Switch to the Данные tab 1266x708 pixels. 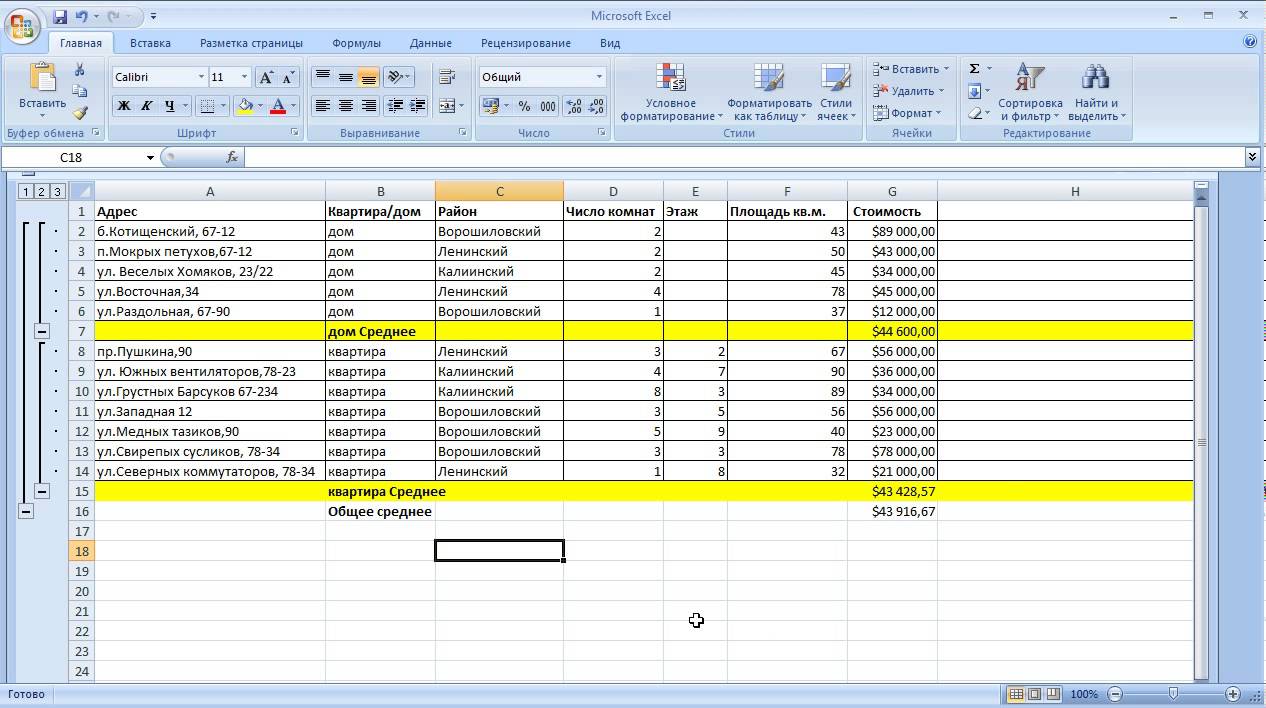430,43
